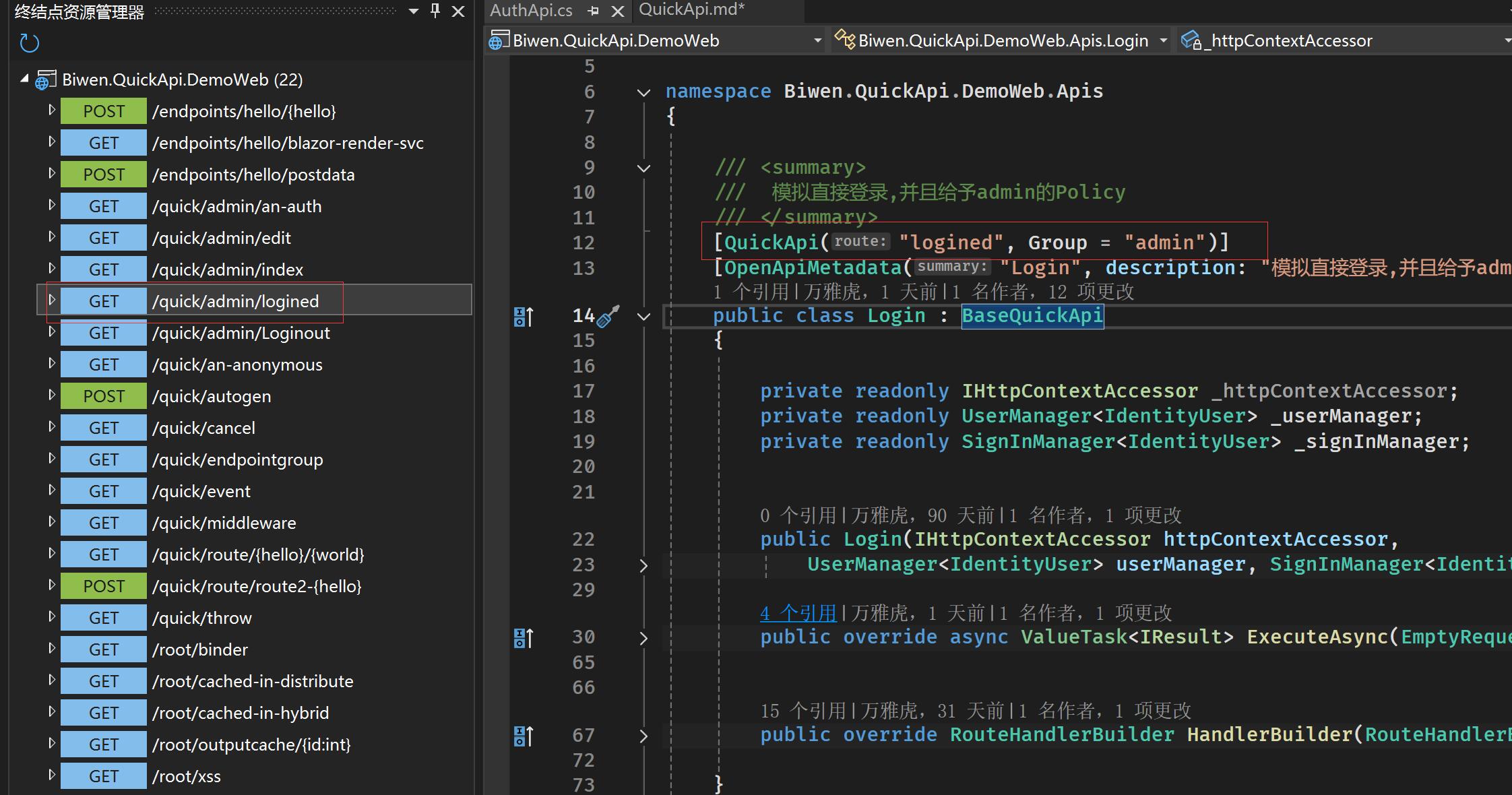Switch to the AuthApi.cs tab
The image size is (1512, 795).
(531, 11)
